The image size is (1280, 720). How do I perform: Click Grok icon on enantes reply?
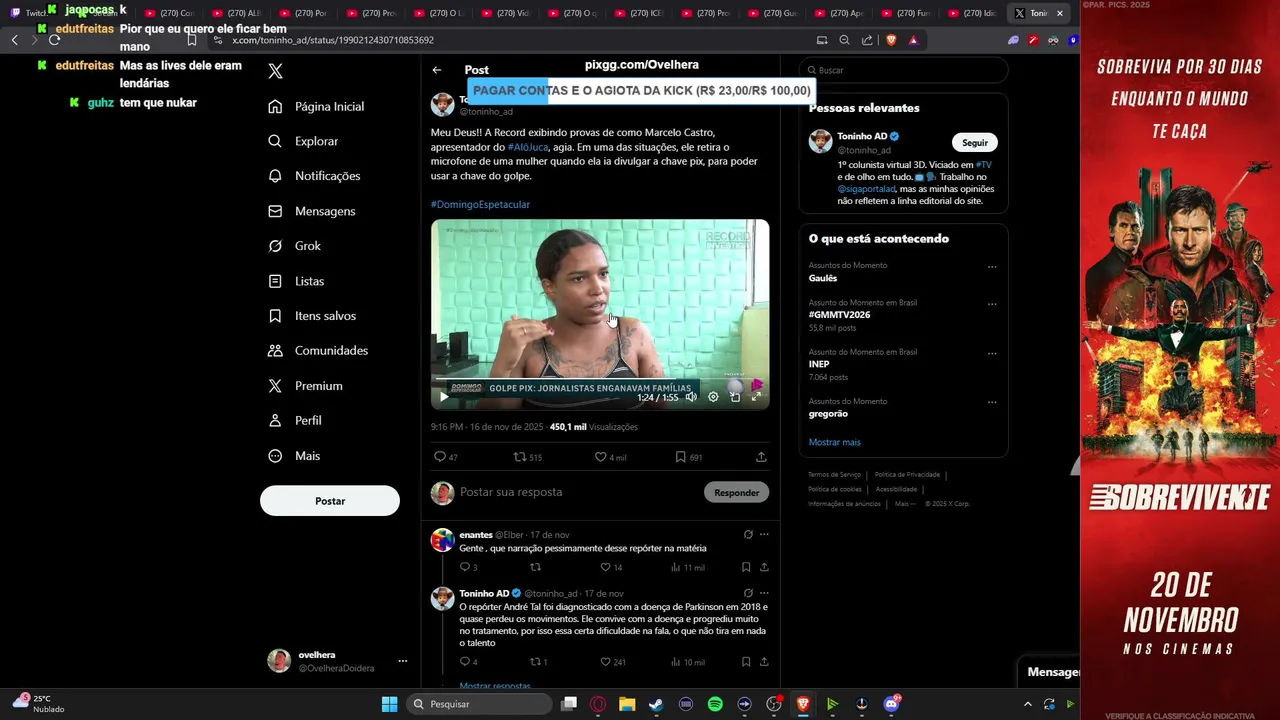tap(748, 535)
